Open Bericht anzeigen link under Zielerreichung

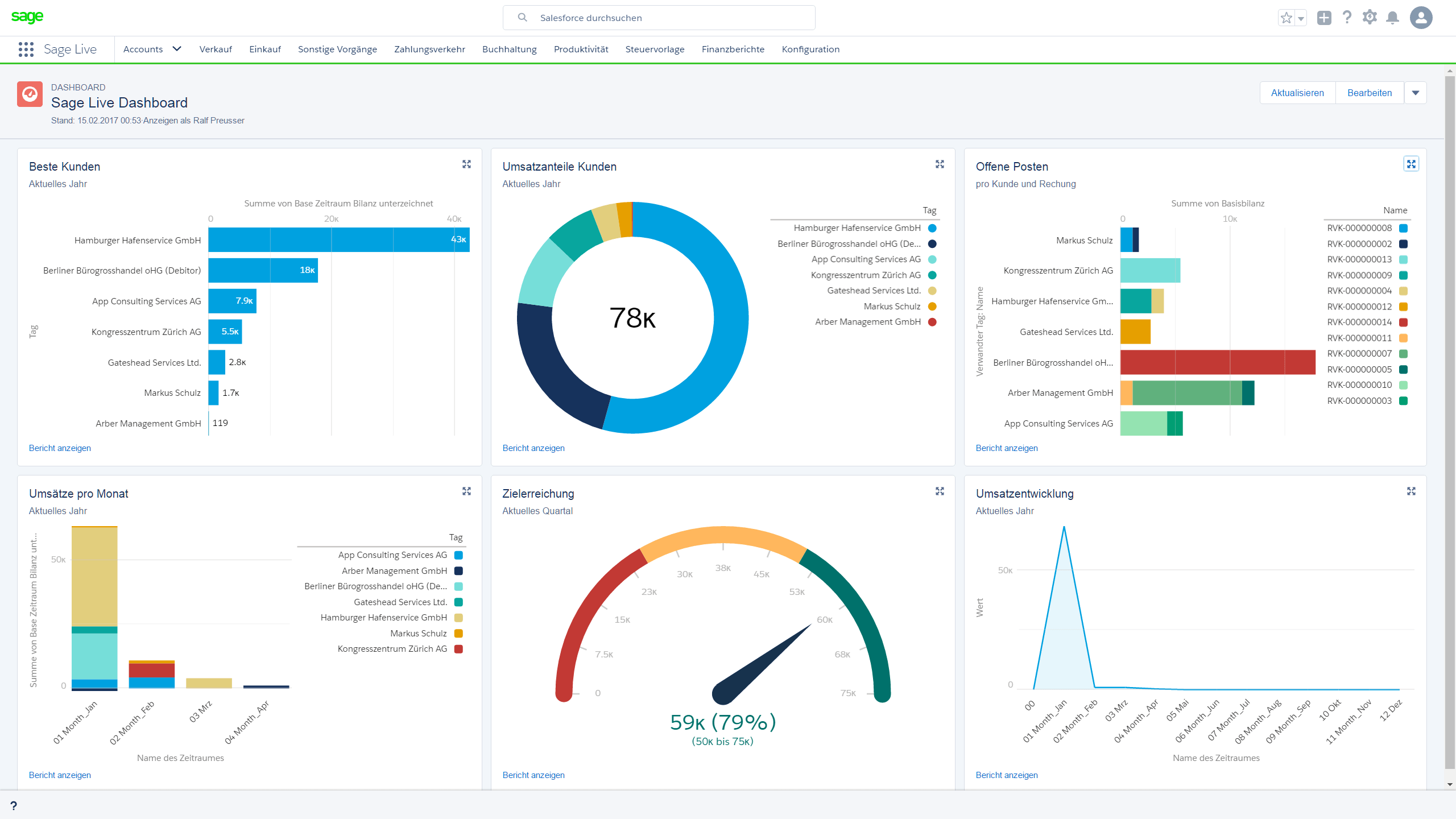533,775
